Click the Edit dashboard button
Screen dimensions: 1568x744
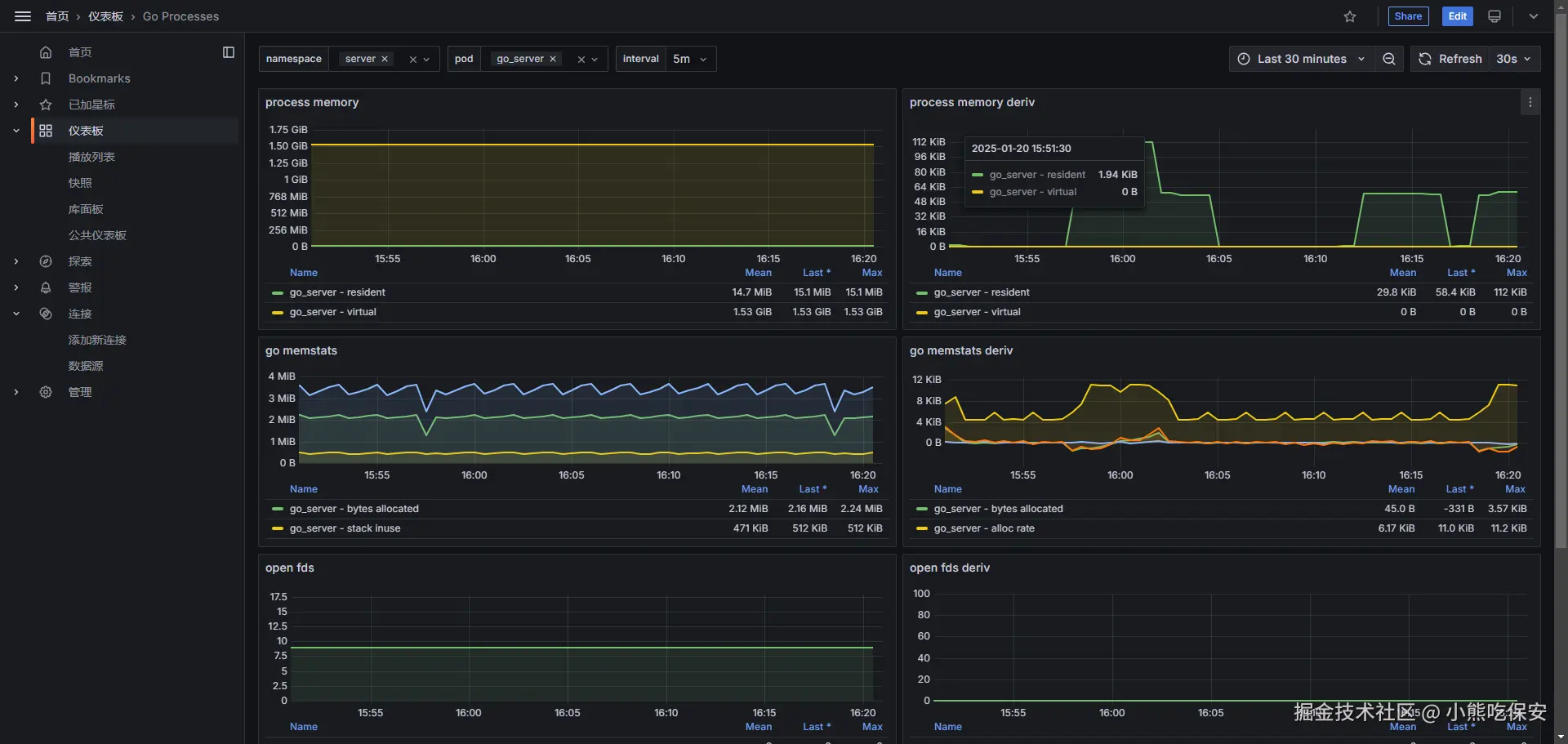click(x=1457, y=16)
